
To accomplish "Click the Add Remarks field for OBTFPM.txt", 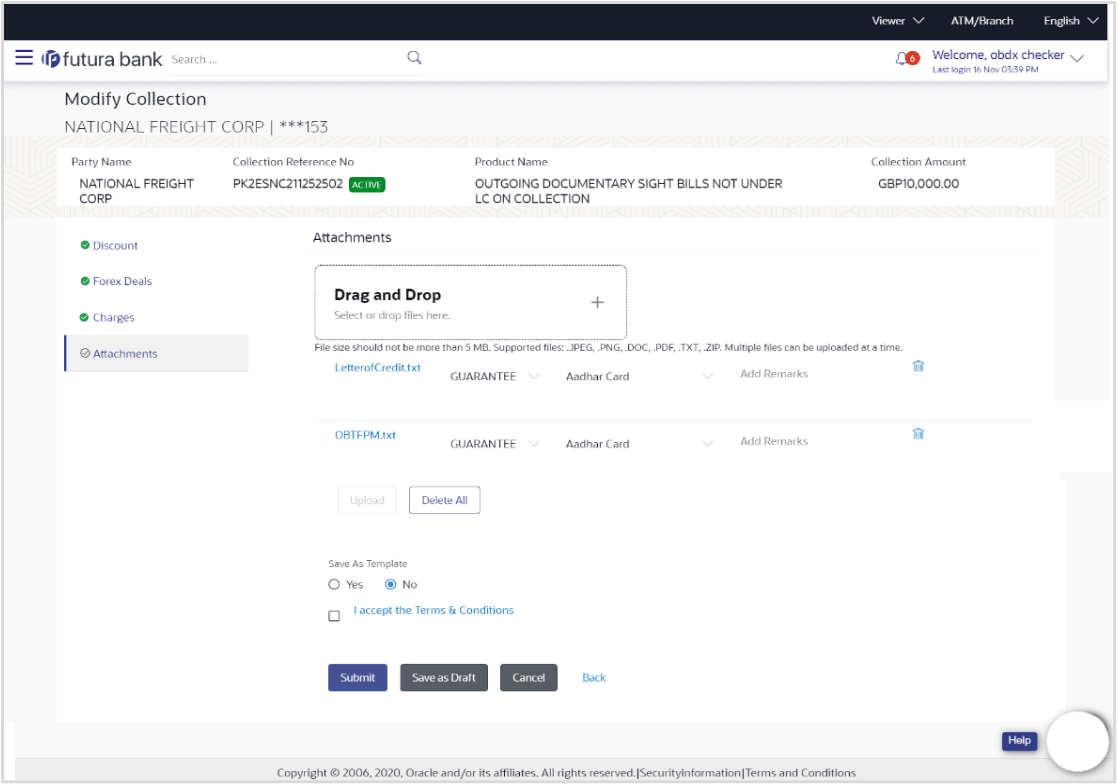I will [x=774, y=441].
